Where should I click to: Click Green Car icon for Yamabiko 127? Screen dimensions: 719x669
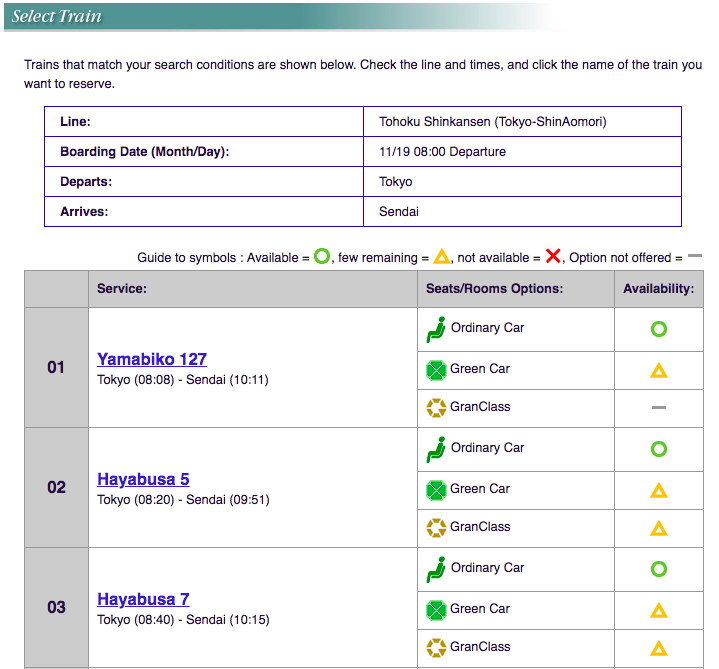coord(436,370)
